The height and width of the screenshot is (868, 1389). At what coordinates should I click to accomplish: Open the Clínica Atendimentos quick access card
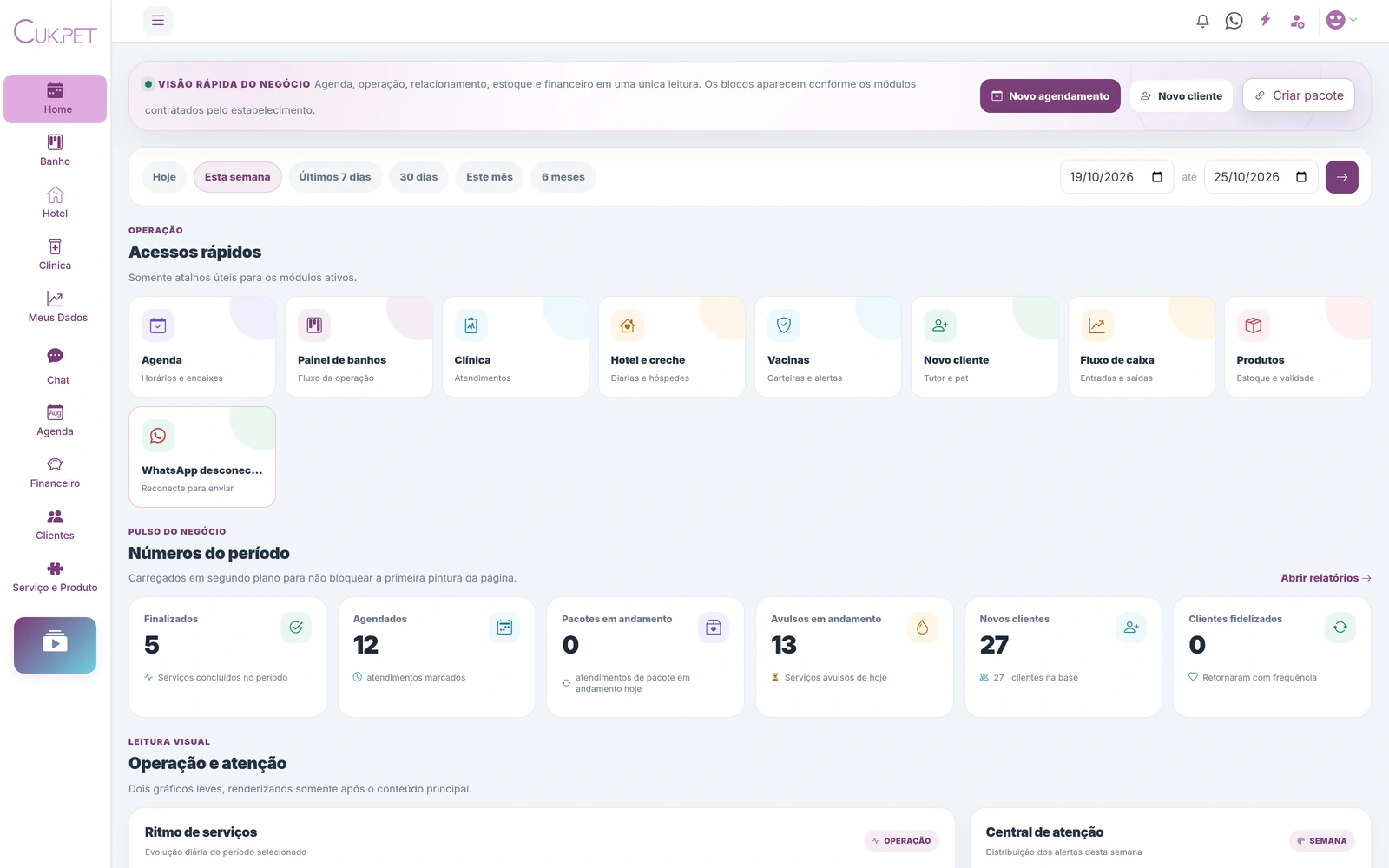[x=516, y=347]
